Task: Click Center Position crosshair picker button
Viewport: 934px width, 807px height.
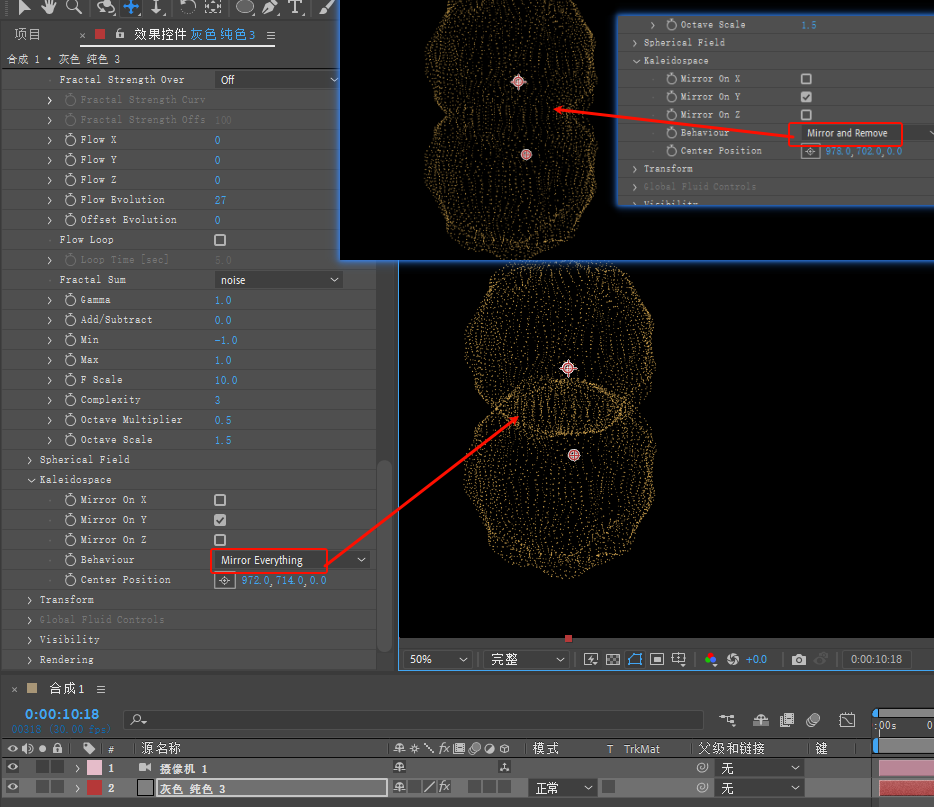Action: pyautogui.click(x=225, y=580)
